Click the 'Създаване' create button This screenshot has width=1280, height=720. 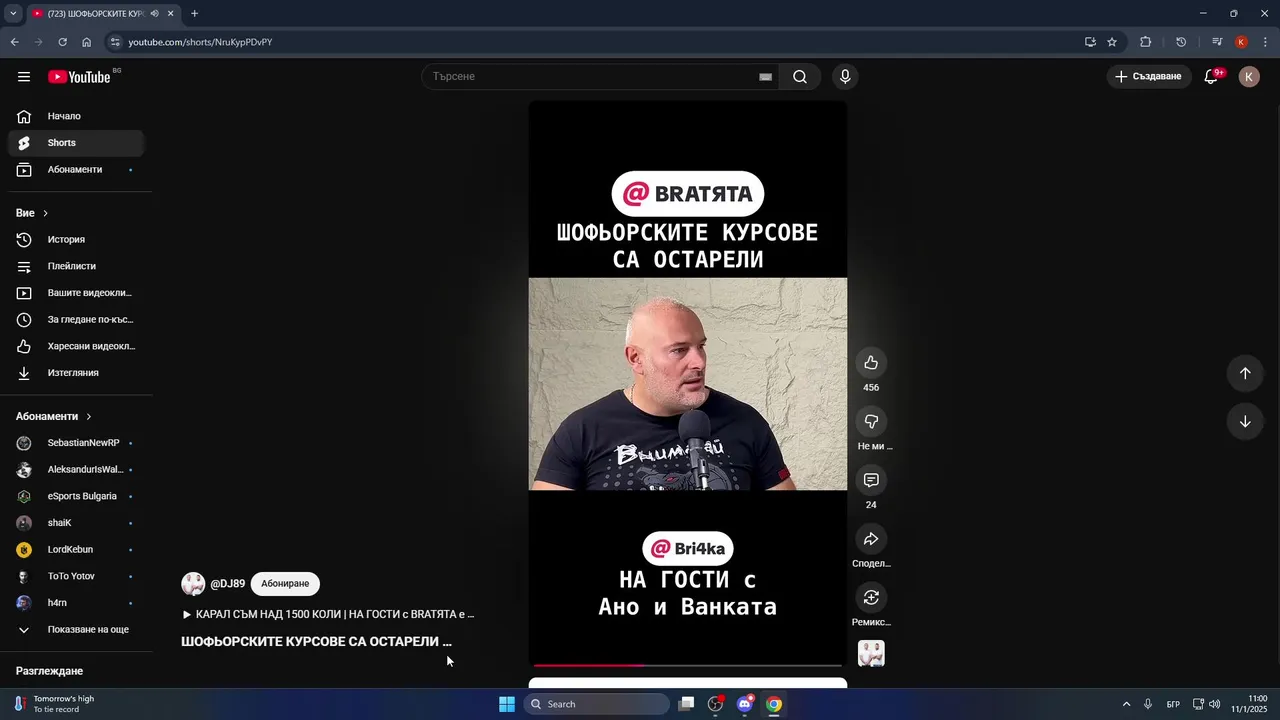[x=1148, y=77]
